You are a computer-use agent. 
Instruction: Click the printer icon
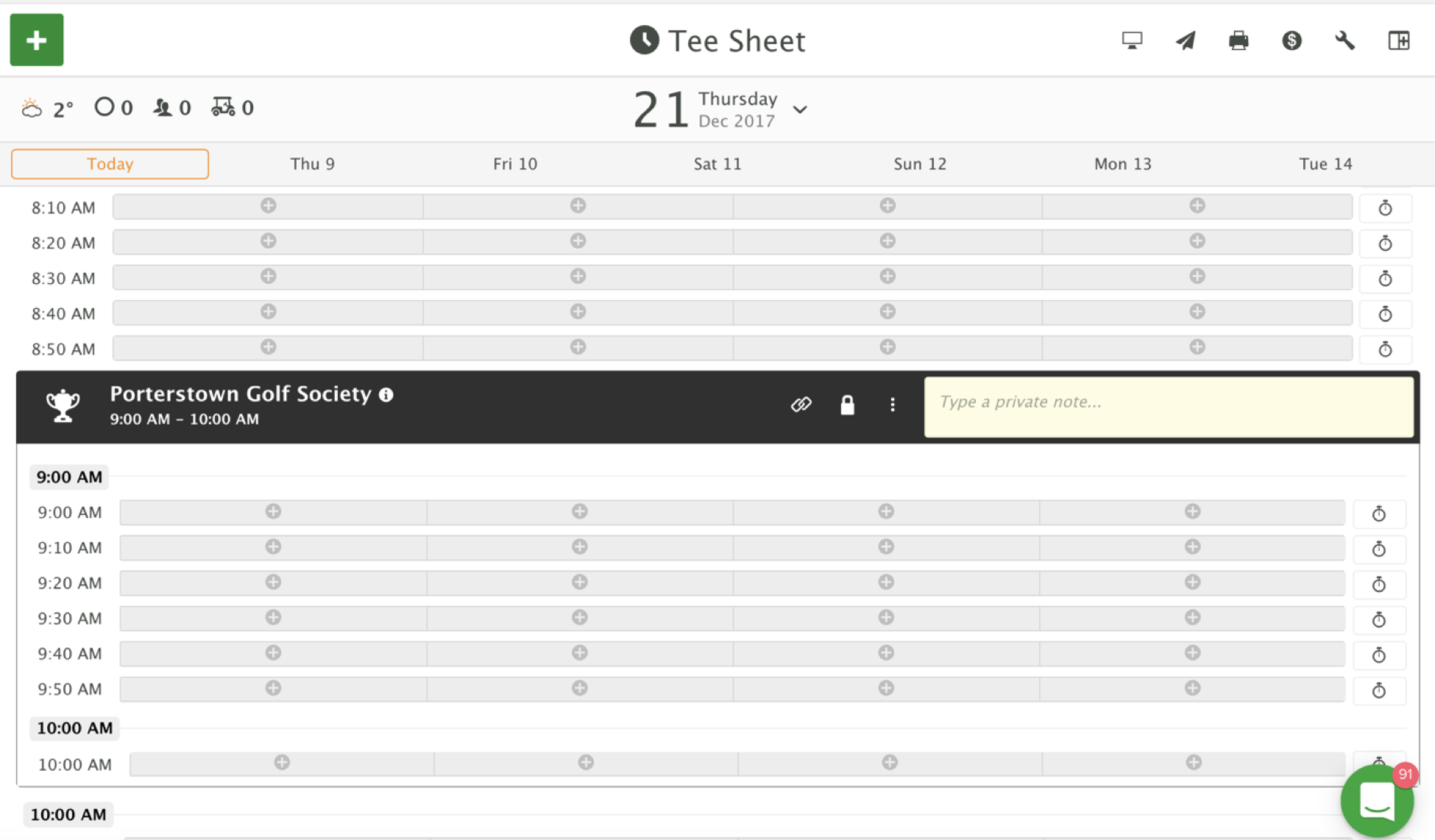[1239, 40]
